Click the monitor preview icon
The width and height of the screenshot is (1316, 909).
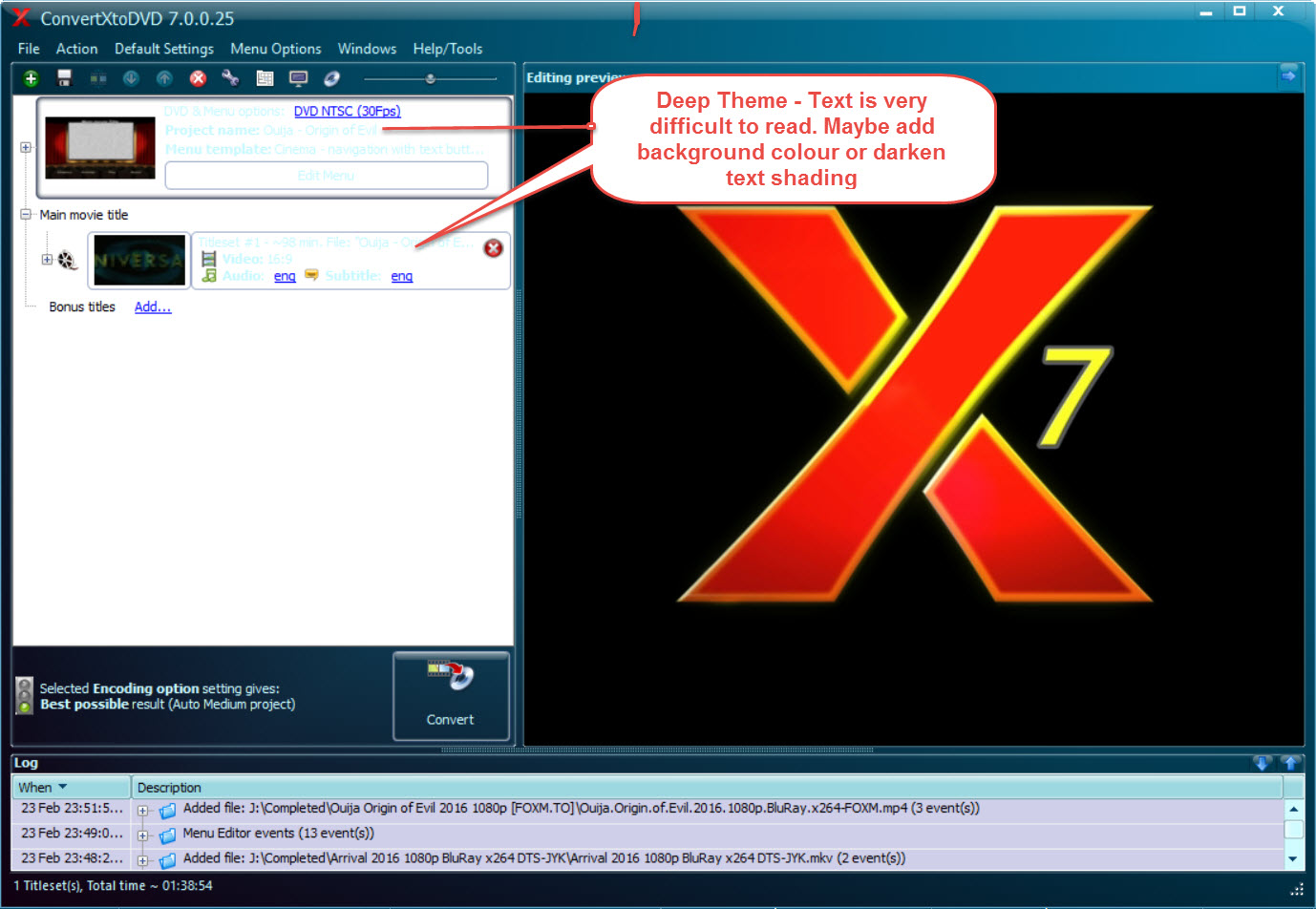coord(299,78)
